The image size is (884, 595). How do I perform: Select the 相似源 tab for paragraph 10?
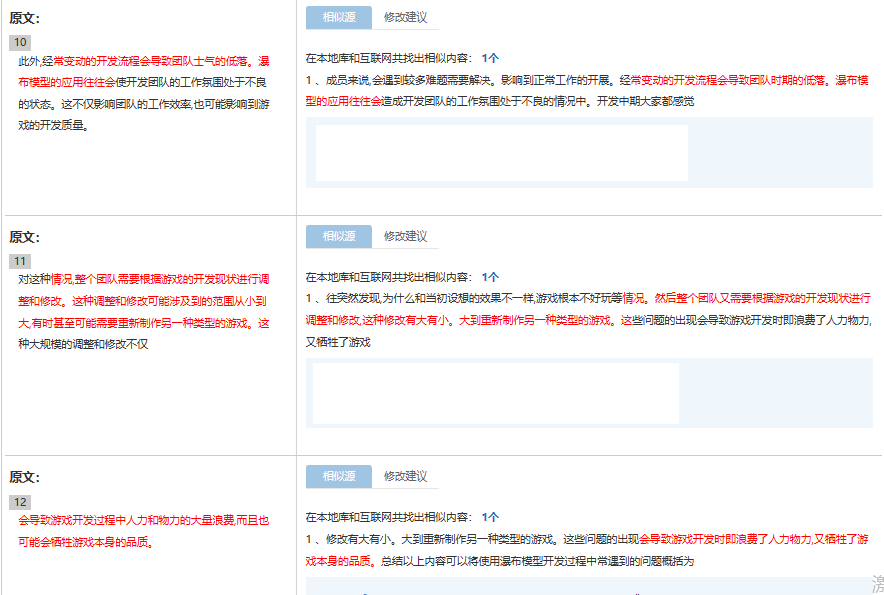click(338, 17)
